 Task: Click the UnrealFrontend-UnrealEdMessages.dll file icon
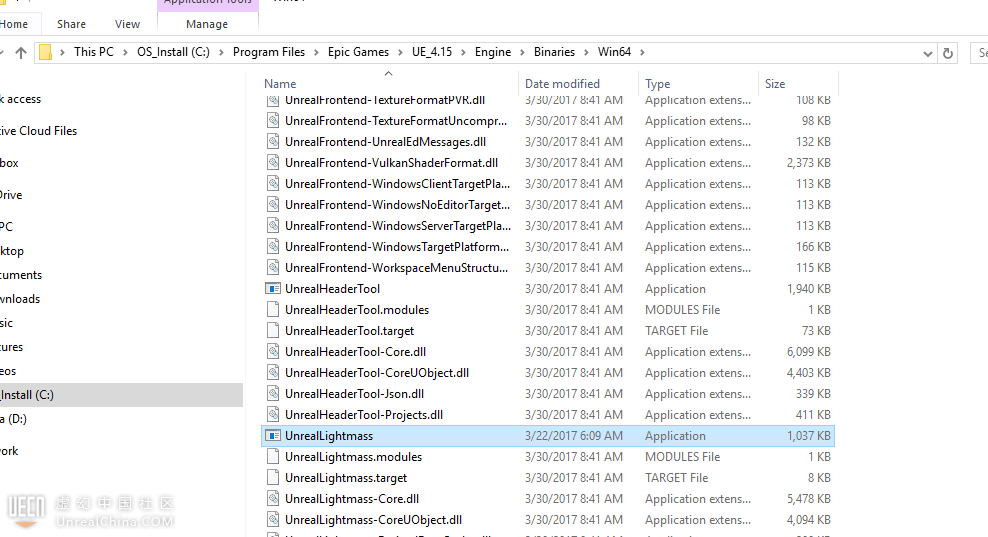coord(273,142)
